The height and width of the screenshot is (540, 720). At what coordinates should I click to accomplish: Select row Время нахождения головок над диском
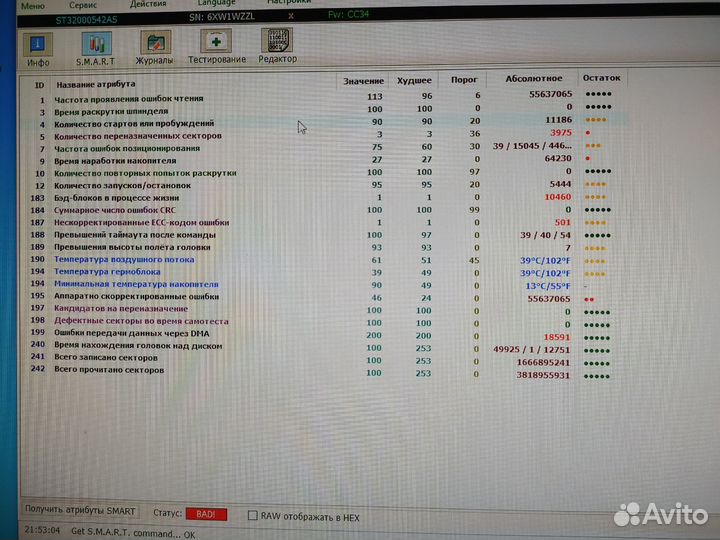tap(324, 347)
